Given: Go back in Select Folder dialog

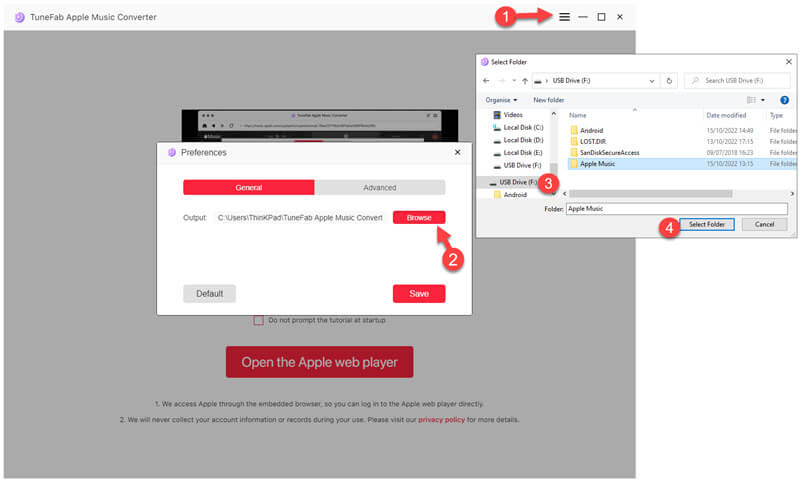Looking at the screenshot, I should tap(486, 81).
